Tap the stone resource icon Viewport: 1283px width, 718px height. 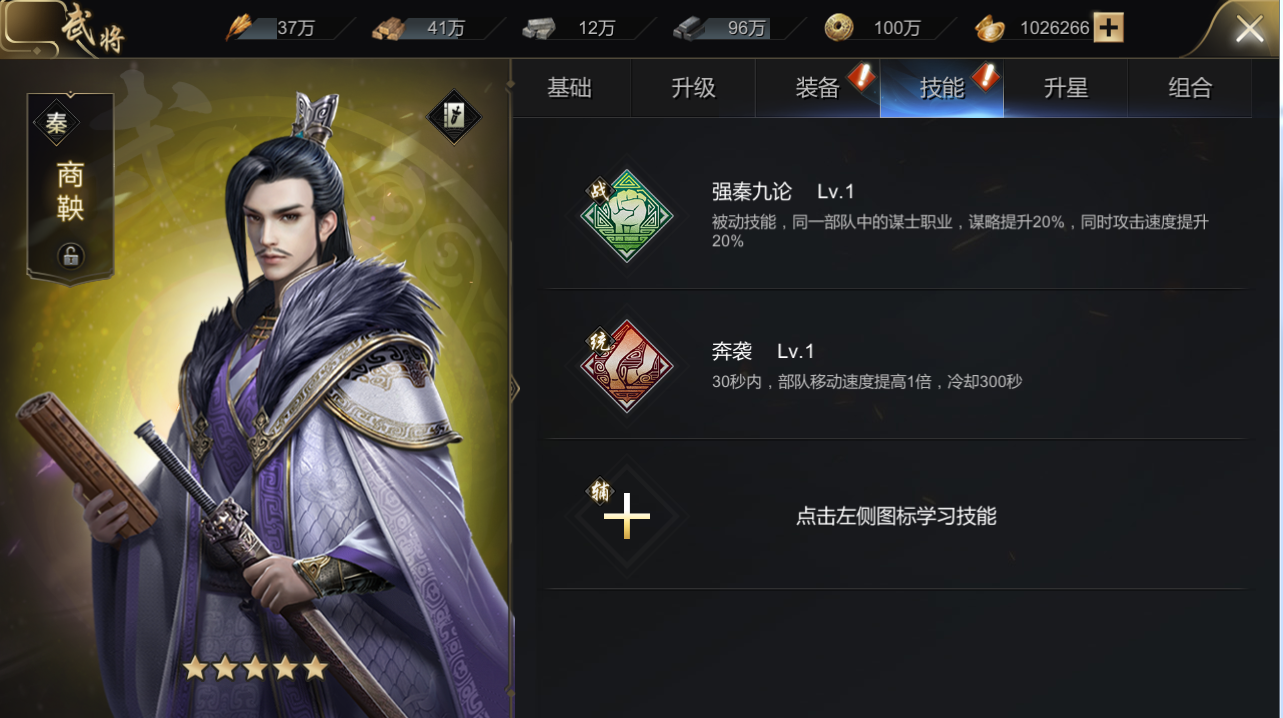tap(538, 29)
